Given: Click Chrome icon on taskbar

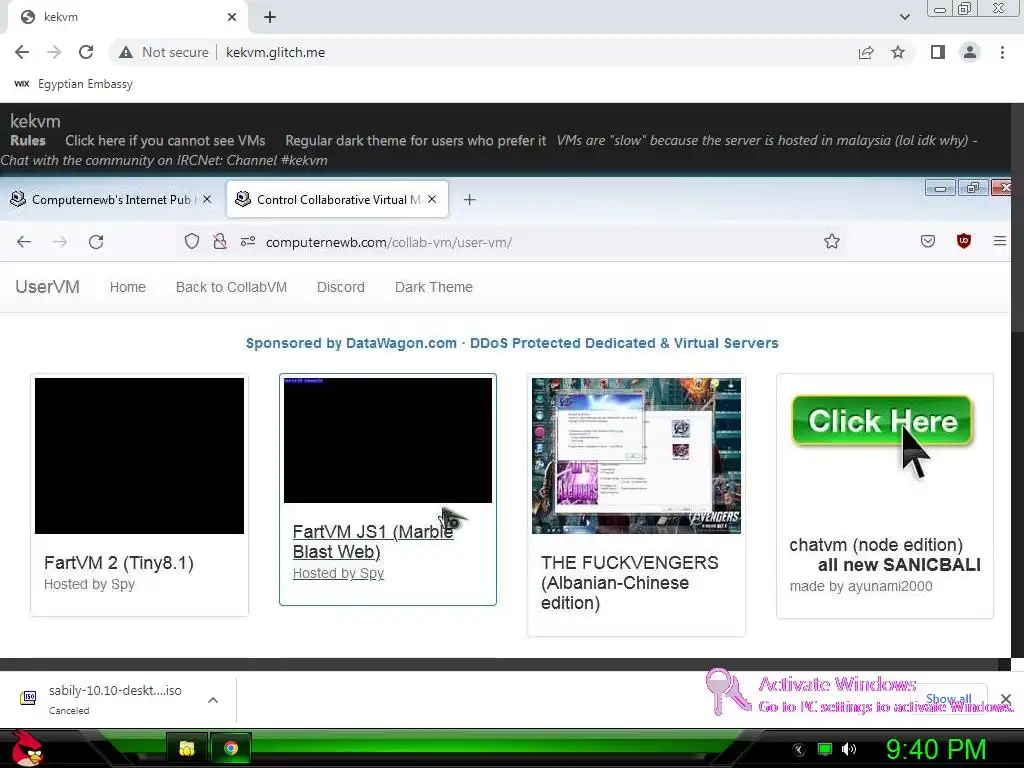Looking at the screenshot, I should click(x=231, y=748).
